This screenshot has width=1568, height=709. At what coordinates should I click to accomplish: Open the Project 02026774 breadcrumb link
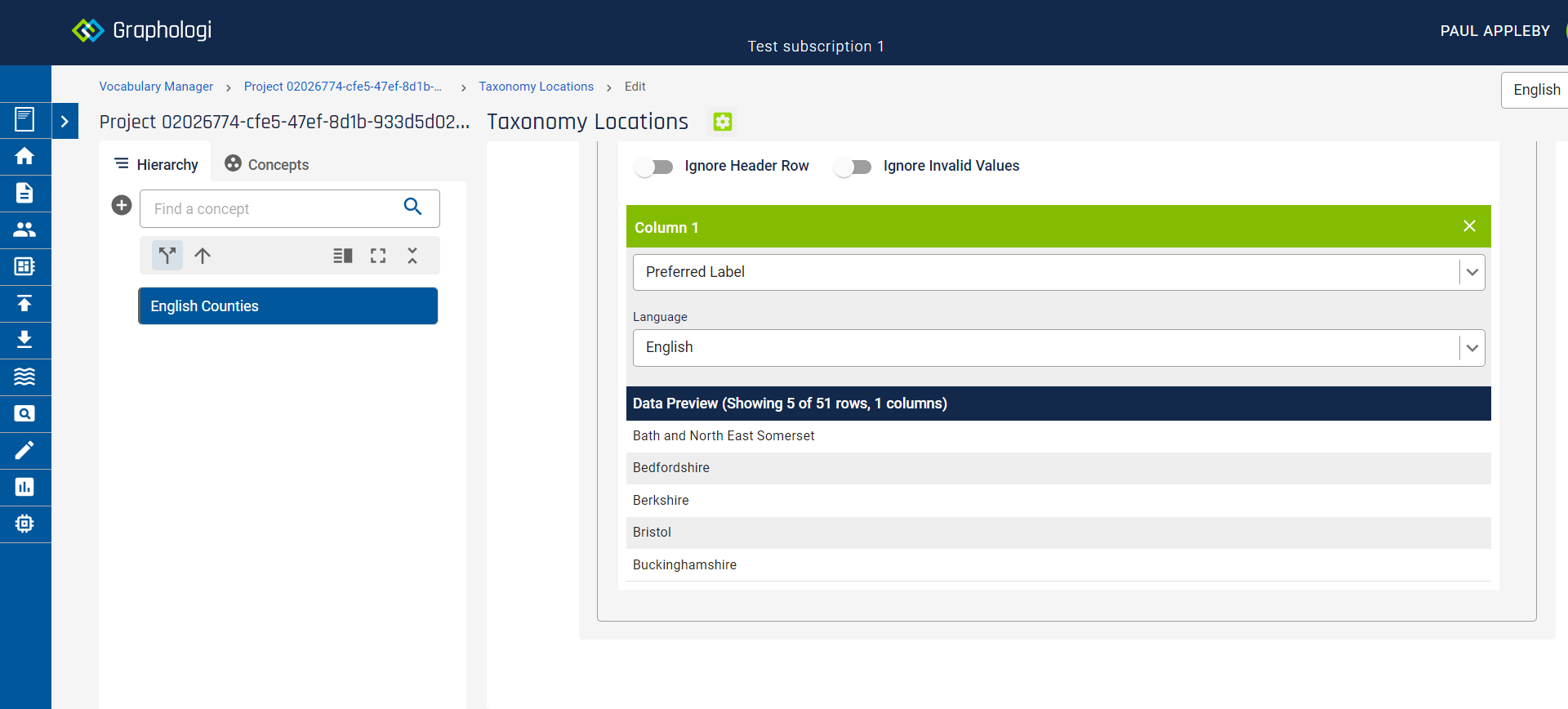(343, 87)
